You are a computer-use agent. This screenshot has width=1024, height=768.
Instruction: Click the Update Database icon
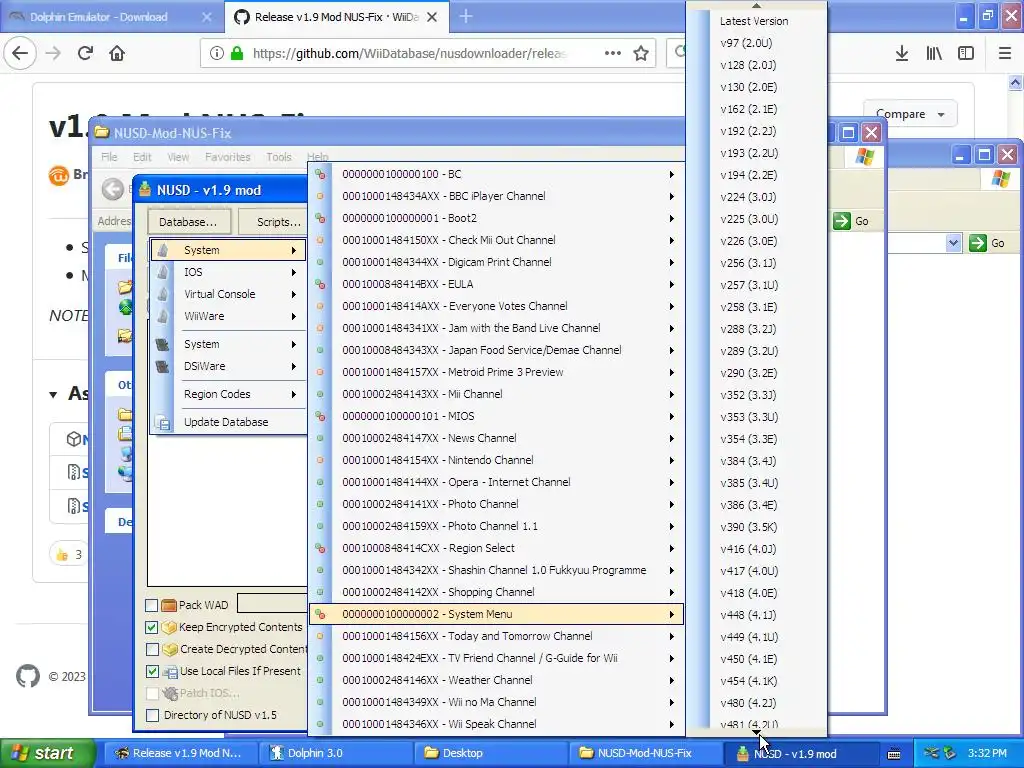click(x=163, y=423)
